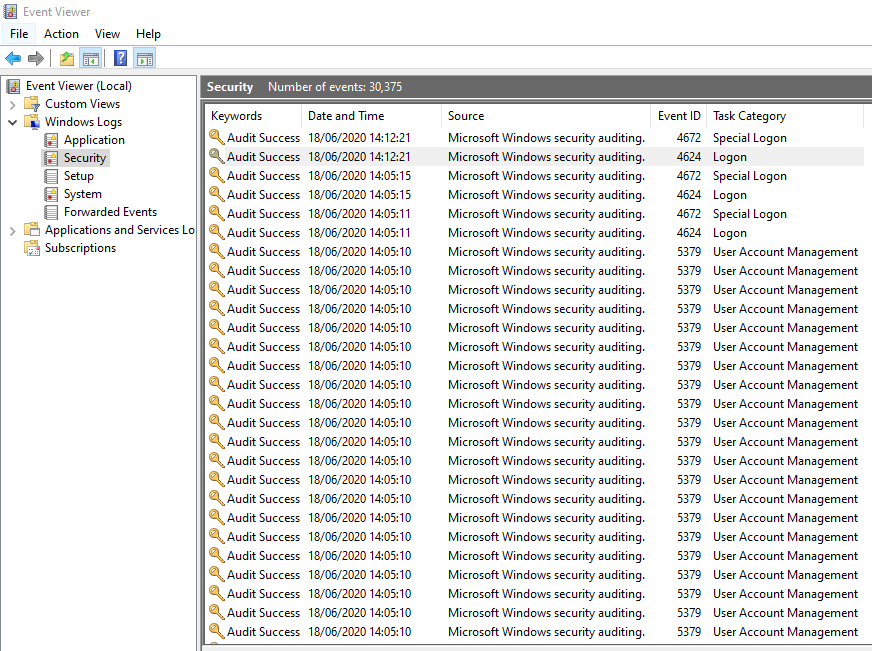This screenshot has height=651, width=872.
Task: Select the Security log tree item
Action: 85,158
